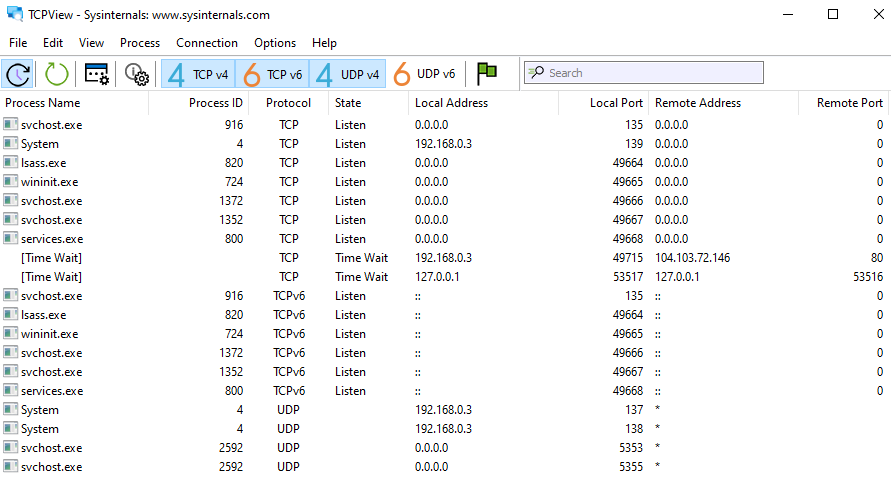Open the View menu
Image resolution: width=891 pixels, height=477 pixels.
pyautogui.click(x=91, y=43)
